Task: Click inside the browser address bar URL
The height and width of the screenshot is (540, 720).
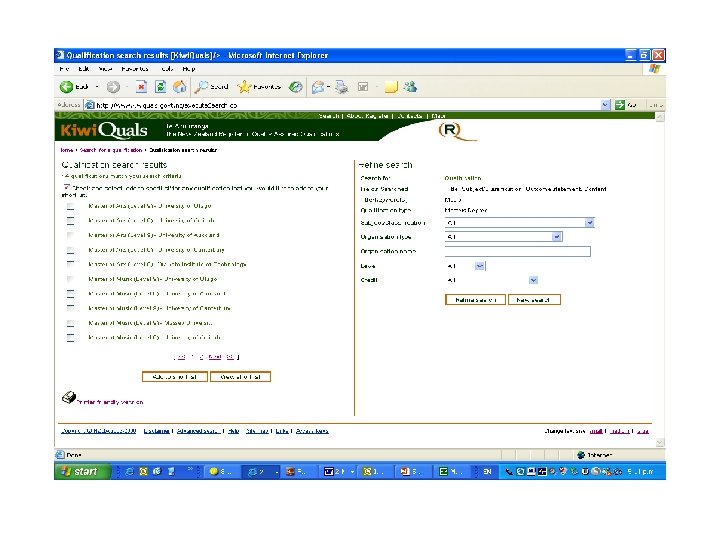Action: coord(344,105)
